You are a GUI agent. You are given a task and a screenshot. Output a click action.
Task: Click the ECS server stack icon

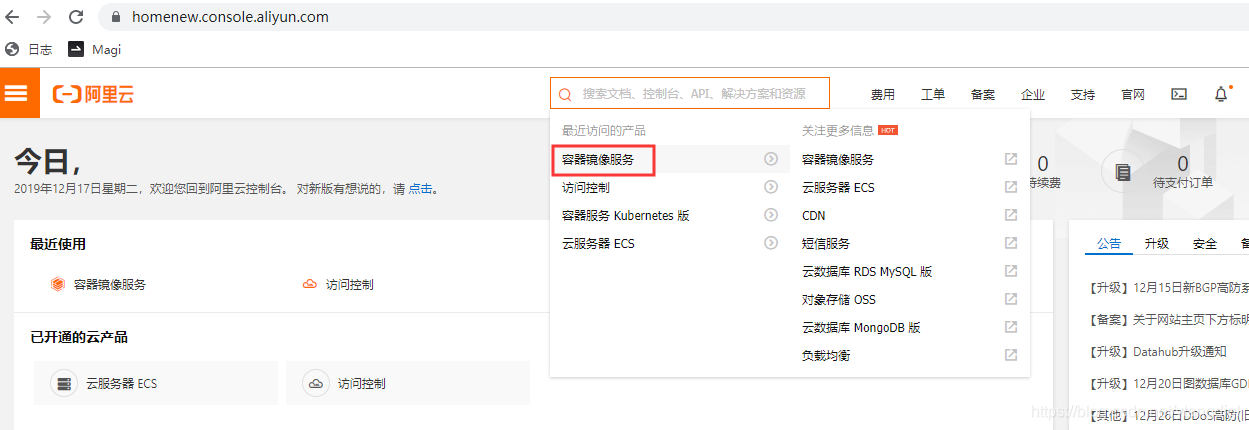tap(65, 383)
